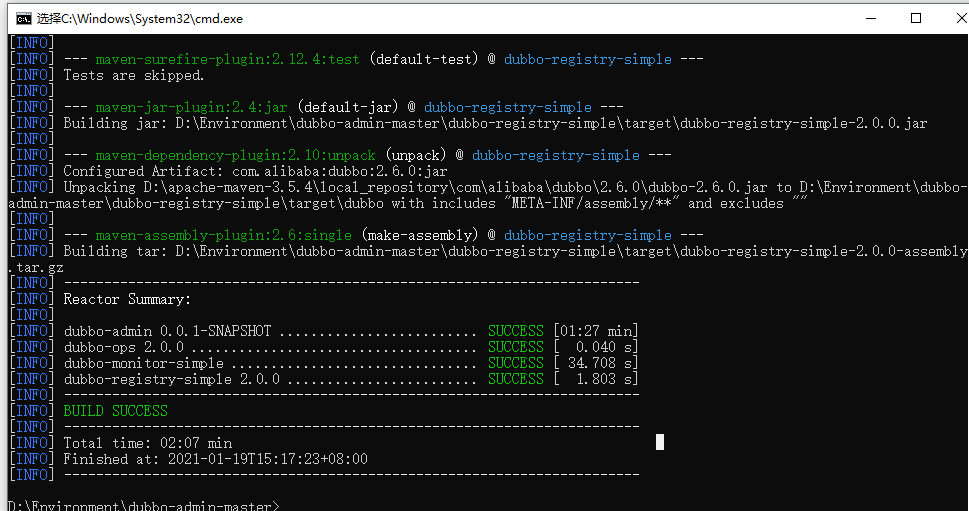The width and height of the screenshot is (969, 511).
Task: Click the 0.040 s duration
Action: [604, 347]
